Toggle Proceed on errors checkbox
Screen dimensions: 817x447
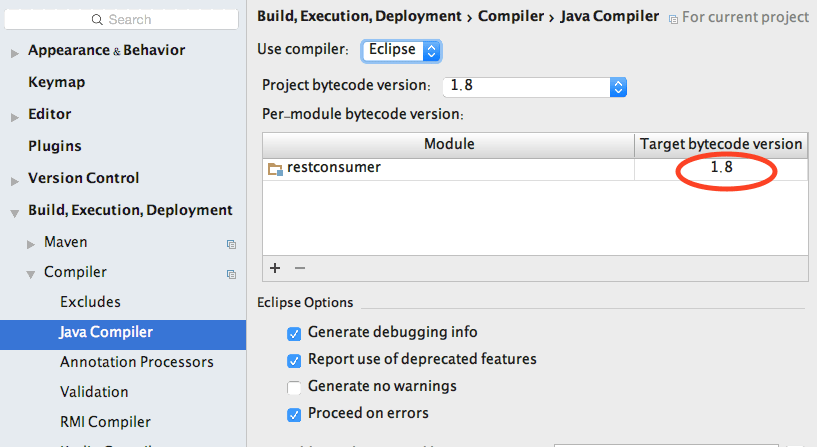pos(294,415)
